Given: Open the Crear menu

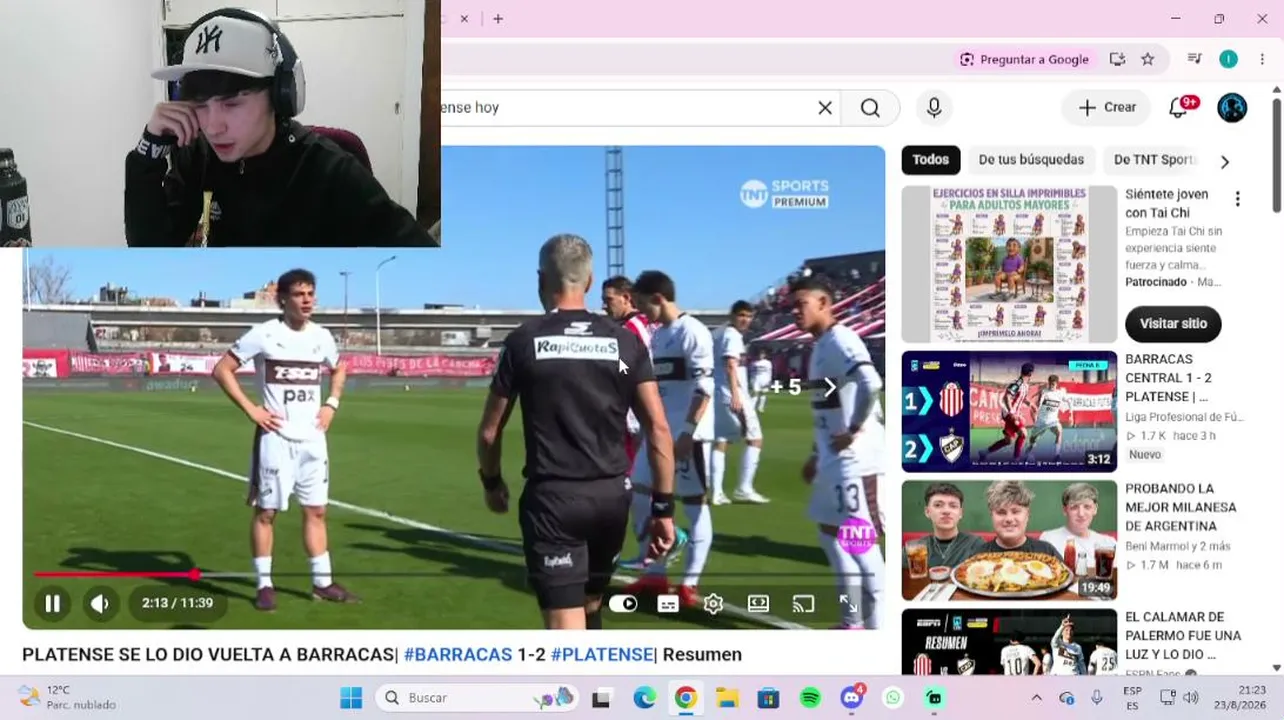Looking at the screenshot, I should point(1107,108).
